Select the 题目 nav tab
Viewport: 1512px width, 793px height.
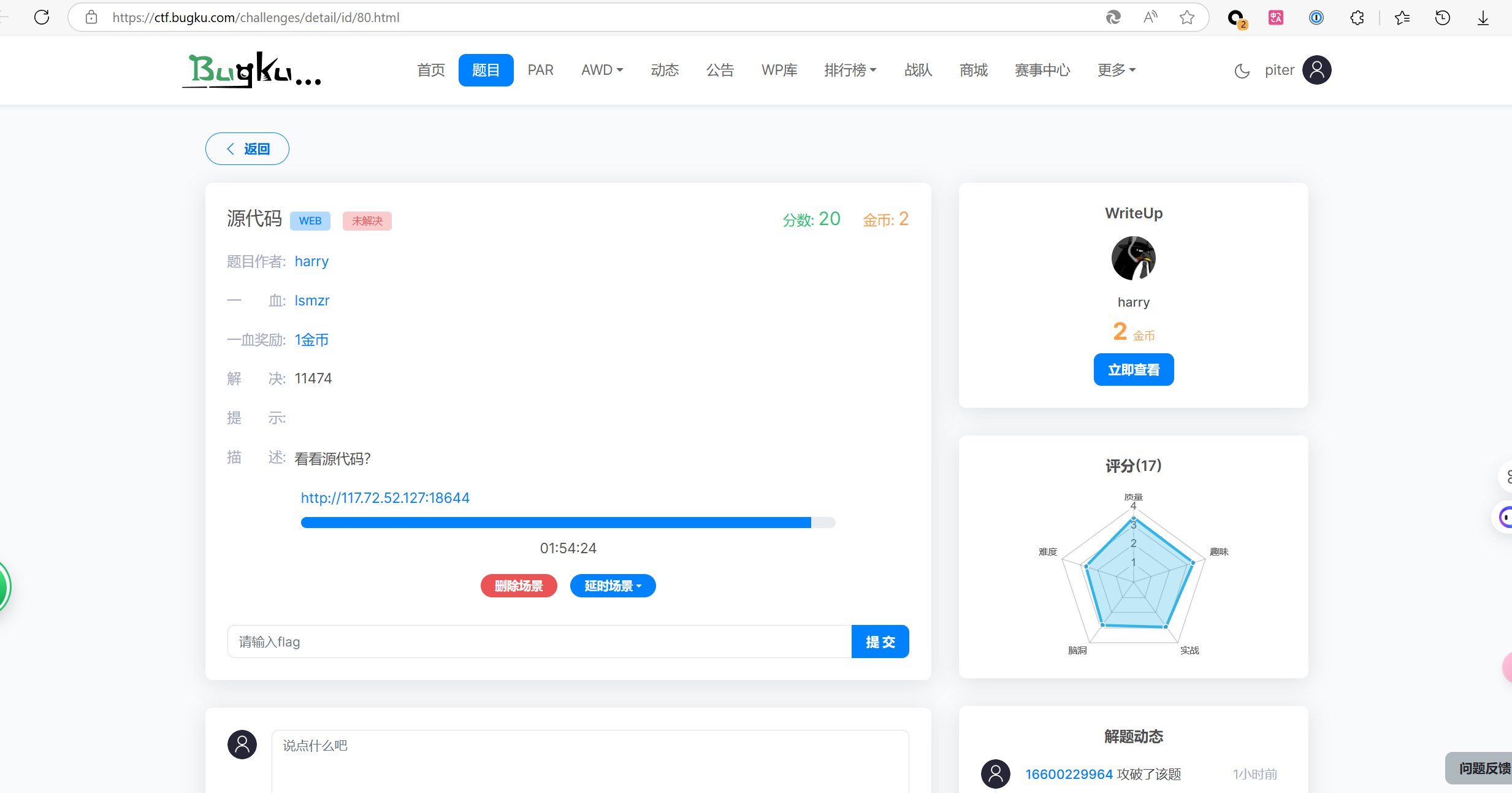[486, 70]
